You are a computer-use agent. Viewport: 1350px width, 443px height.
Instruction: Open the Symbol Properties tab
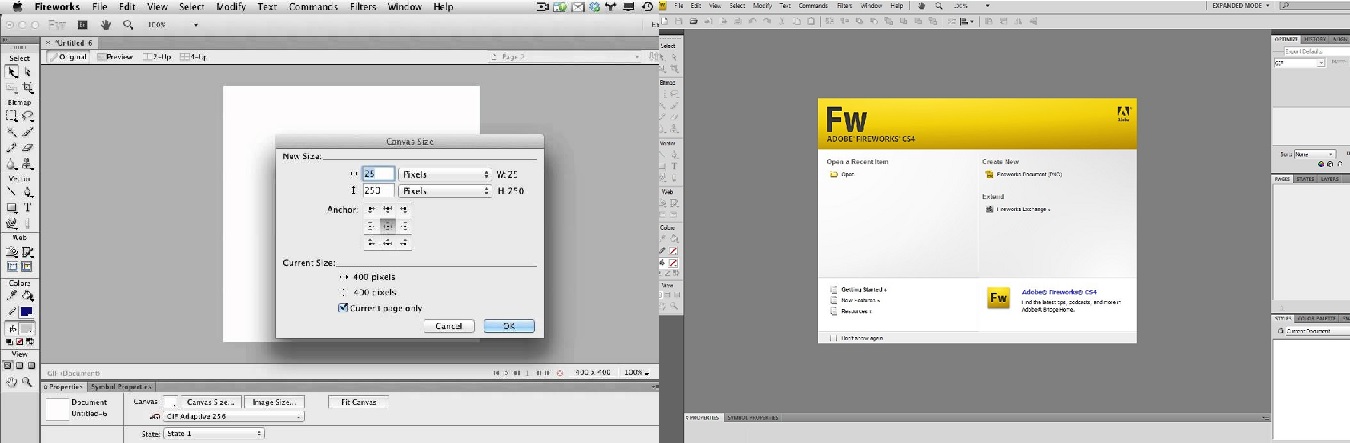coord(120,386)
